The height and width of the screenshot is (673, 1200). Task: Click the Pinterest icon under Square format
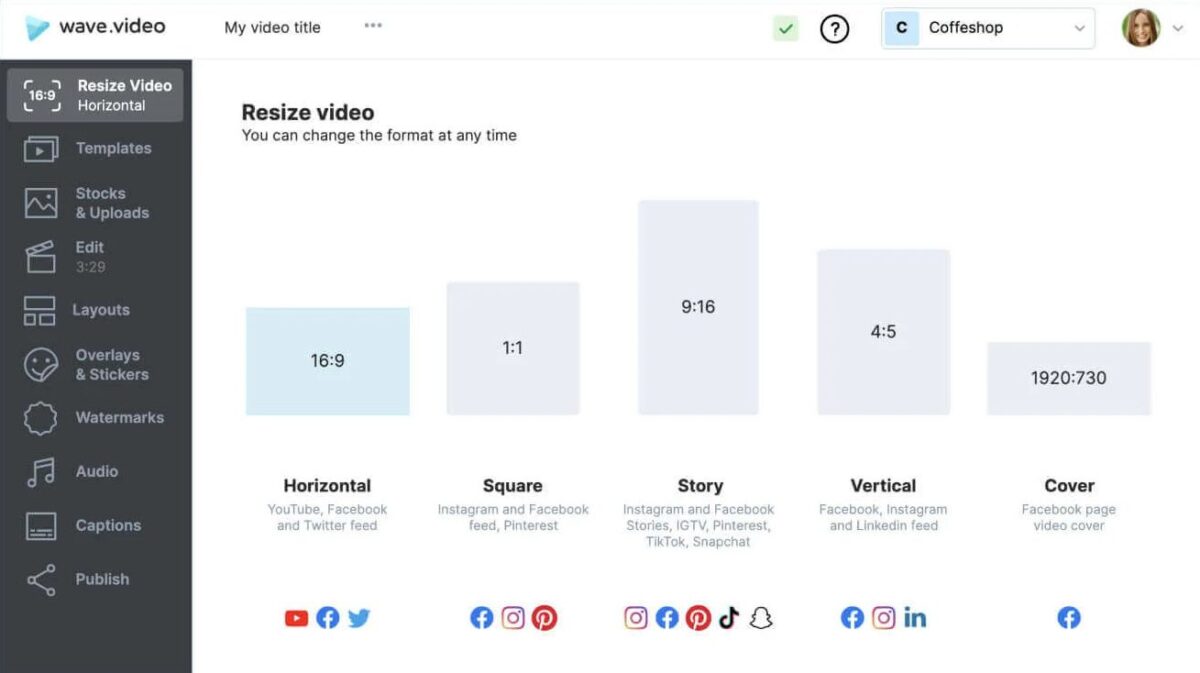pos(545,618)
